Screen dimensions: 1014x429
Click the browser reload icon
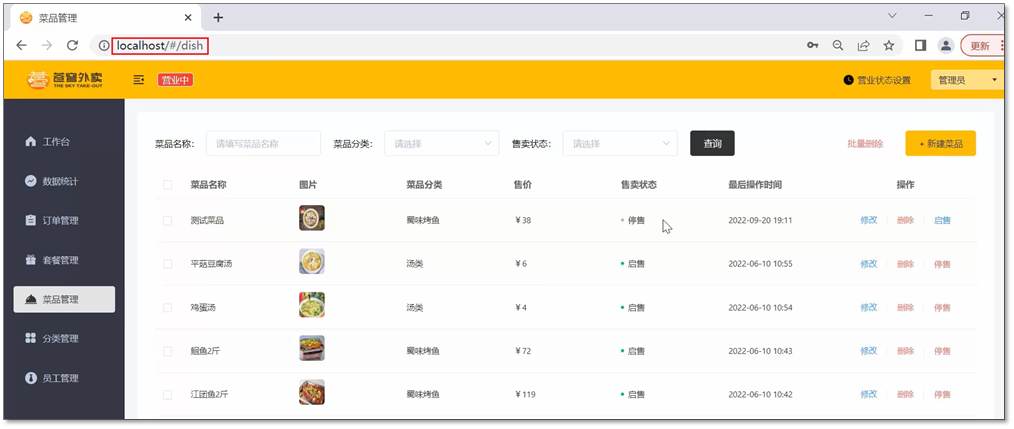[x=72, y=46]
